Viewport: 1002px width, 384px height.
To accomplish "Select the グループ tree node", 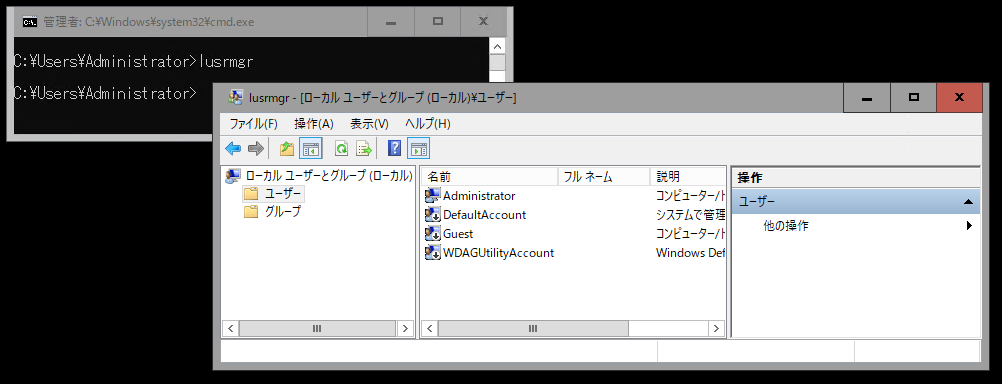I will [x=282, y=212].
